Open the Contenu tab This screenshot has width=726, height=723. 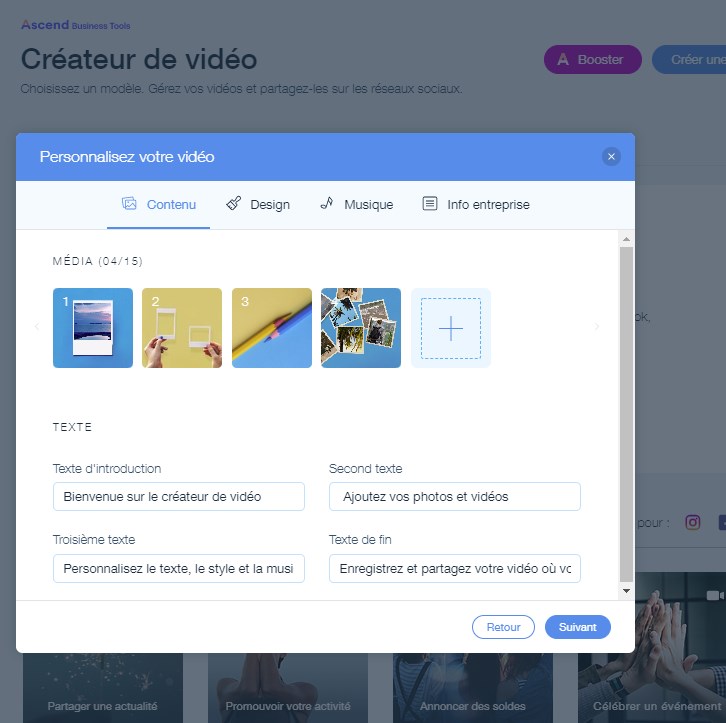tap(158, 204)
